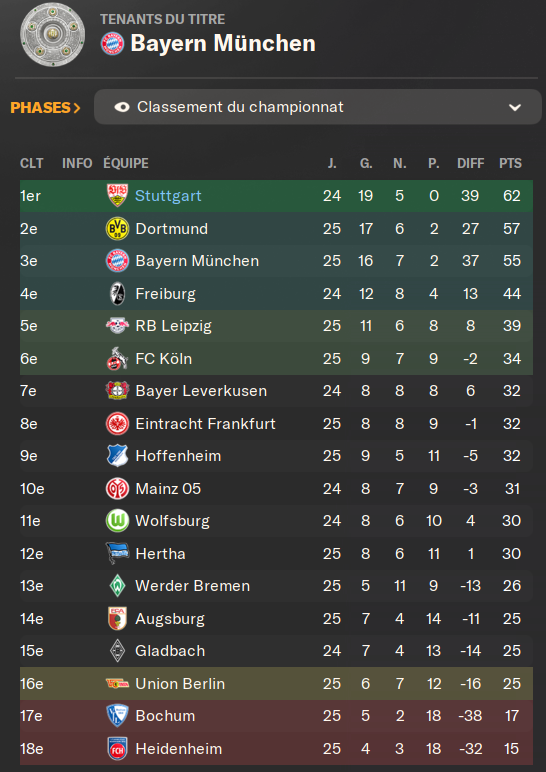The height and width of the screenshot is (772, 546).
Task: Open the Stuttgart team link
Action: pos(168,196)
